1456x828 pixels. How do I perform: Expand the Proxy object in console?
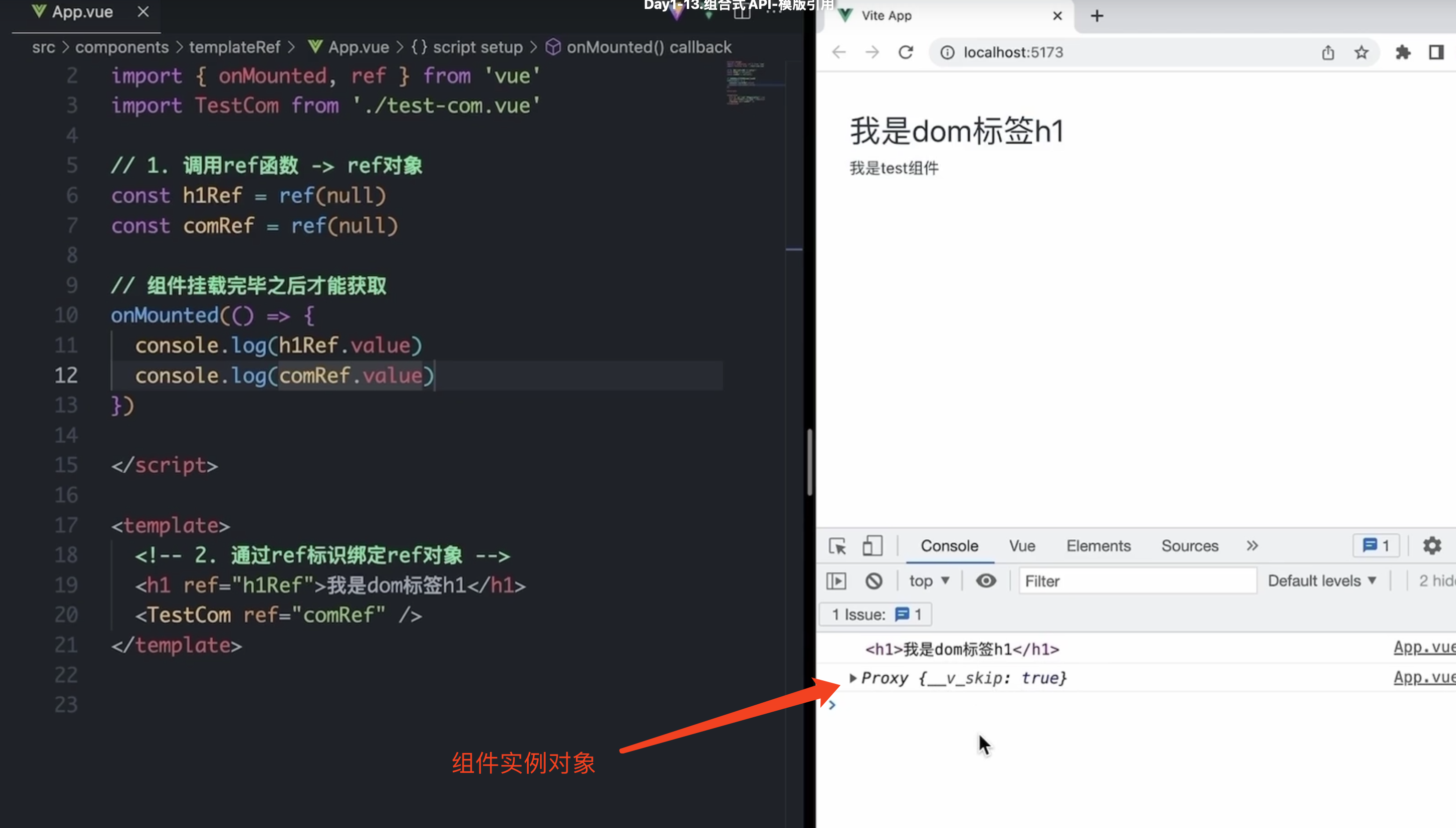point(852,678)
